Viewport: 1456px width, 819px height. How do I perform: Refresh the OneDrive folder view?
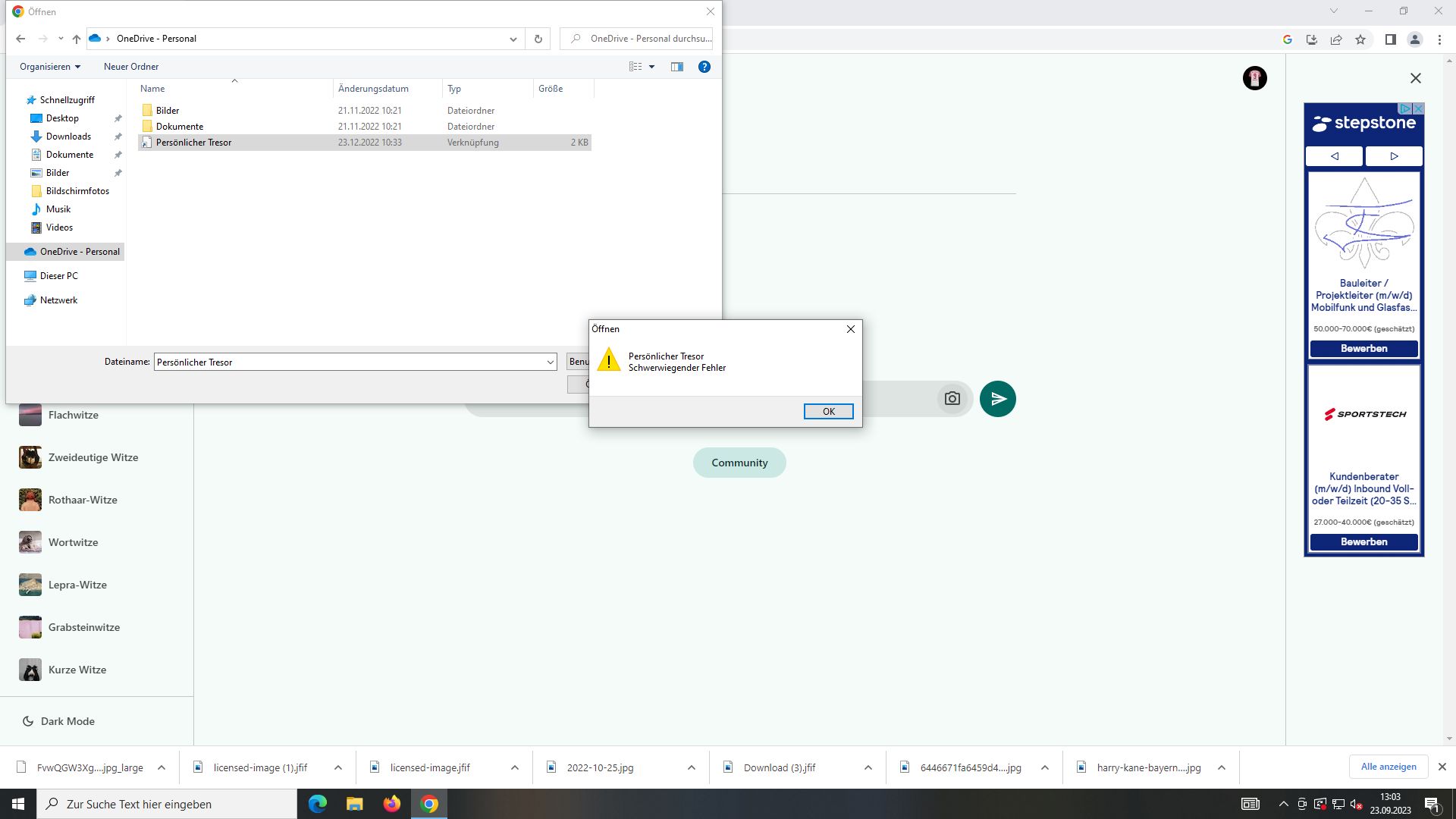pos(538,39)
